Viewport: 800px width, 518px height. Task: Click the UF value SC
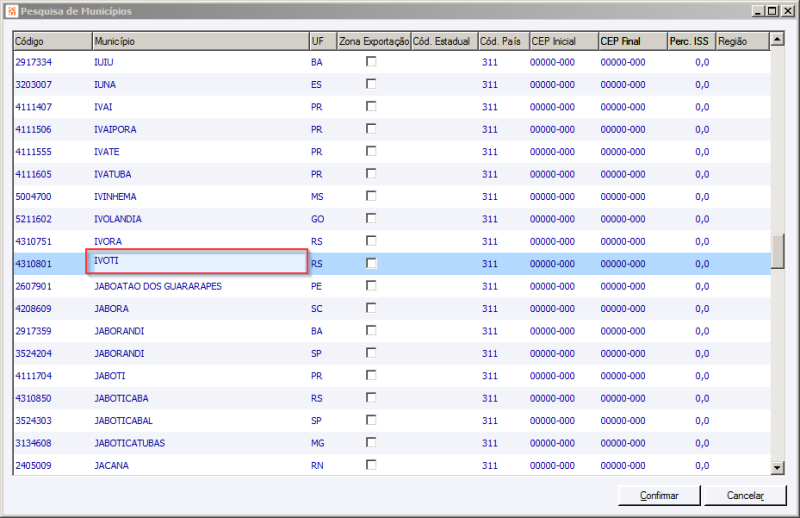(x=316, y=309)
